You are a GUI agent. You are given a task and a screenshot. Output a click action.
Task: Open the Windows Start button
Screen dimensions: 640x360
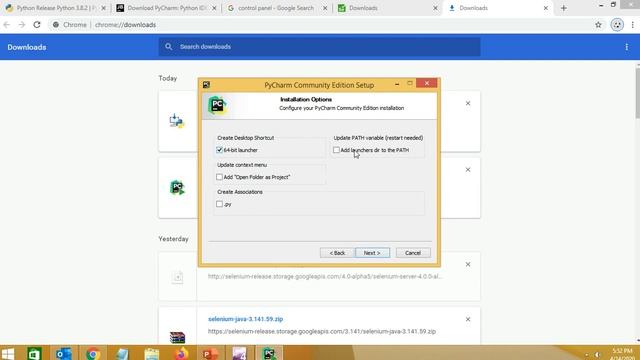click(8, 353)
